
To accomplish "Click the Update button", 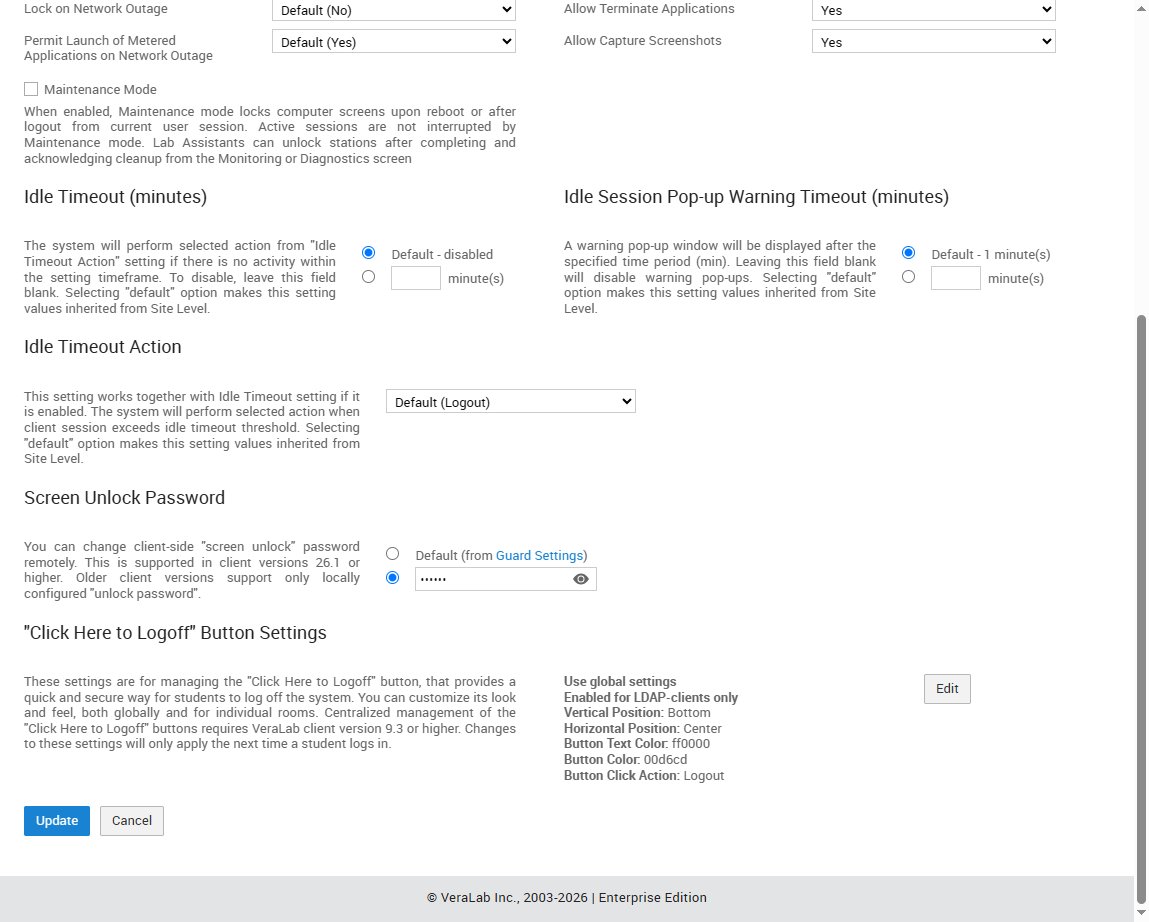I will (x=57, y=821).
